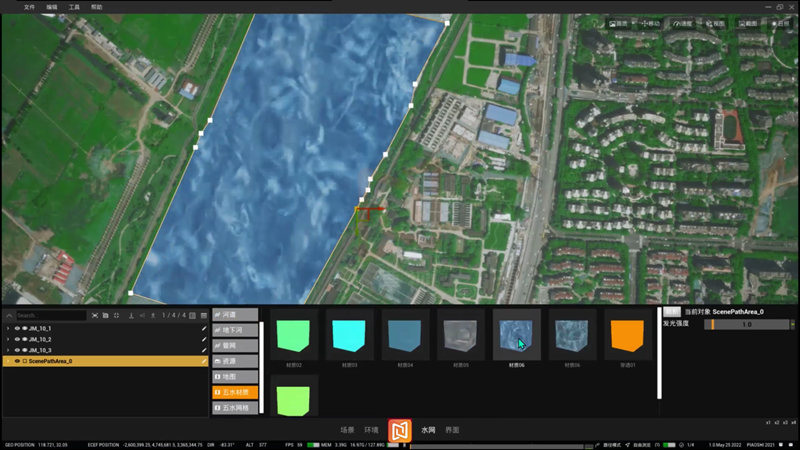Viewport: 800px width, 450px height.
Task: Adjust the 发光强度 slider
Action: click(x=747, y=324)
